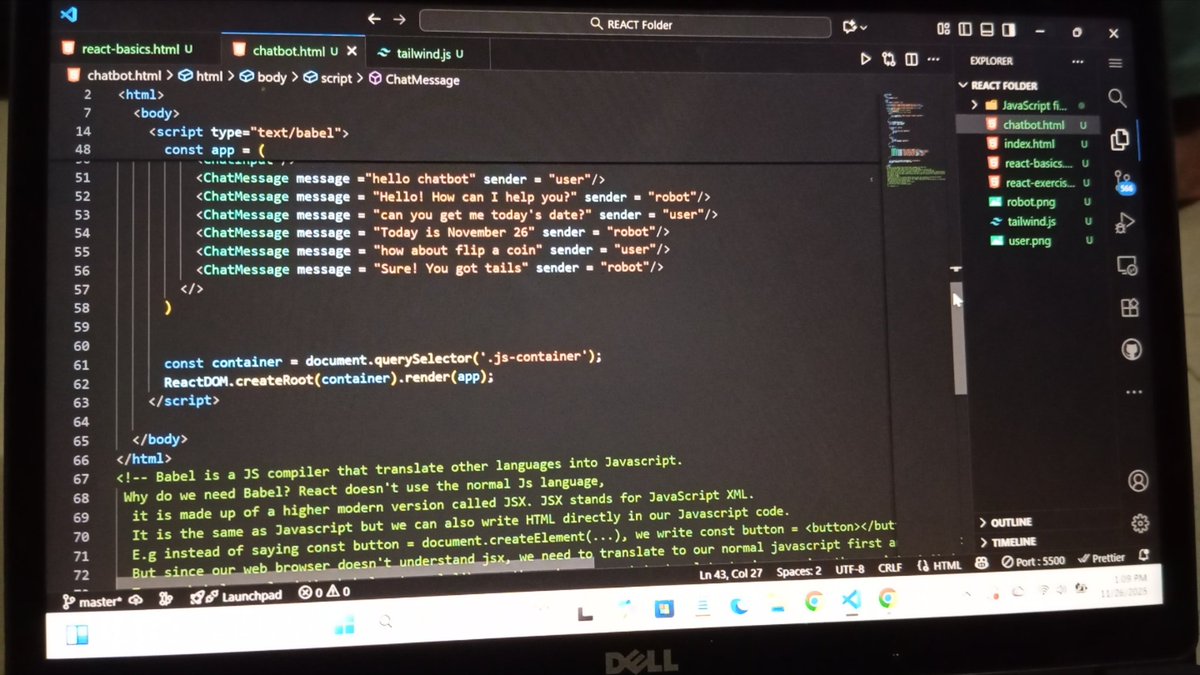The height and width of the screenshot is (675, 1200).
Task: Open Customize Layout button in title bar
Action: point(943,29)
